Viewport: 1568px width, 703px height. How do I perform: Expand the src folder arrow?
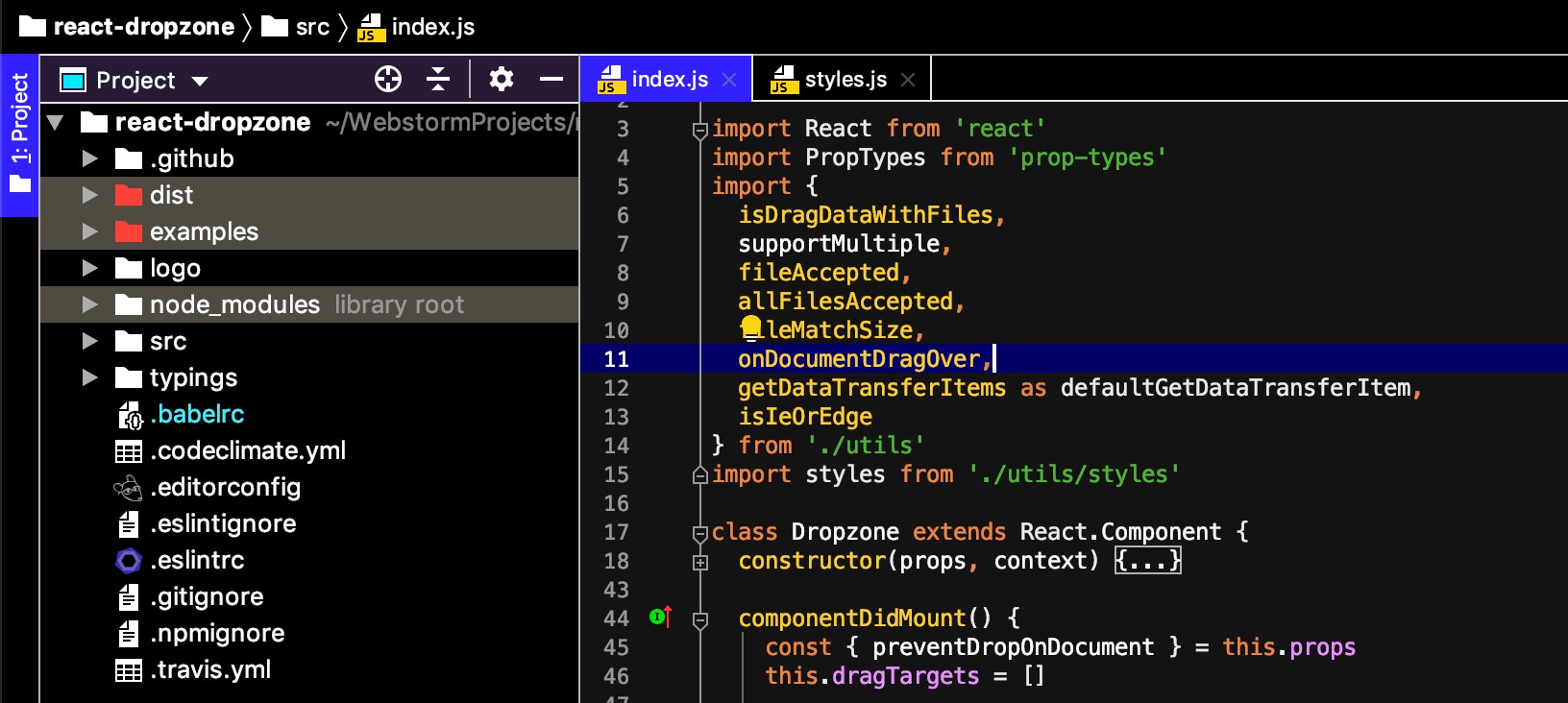90,341
